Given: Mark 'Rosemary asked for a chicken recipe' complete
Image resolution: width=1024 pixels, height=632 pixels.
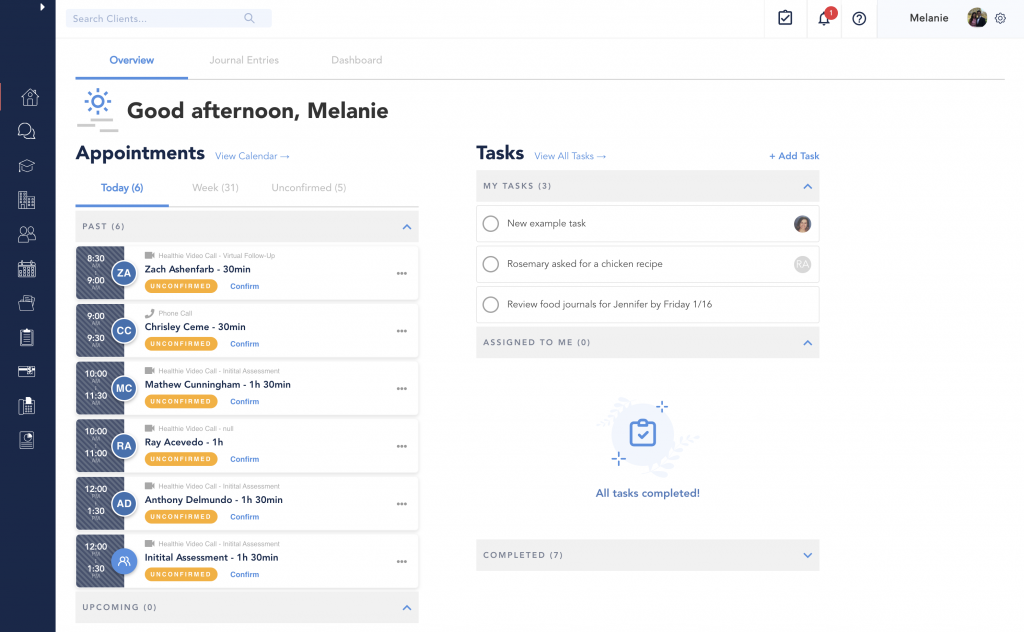Looking at the screenshot, I should [x=490, y=264].
